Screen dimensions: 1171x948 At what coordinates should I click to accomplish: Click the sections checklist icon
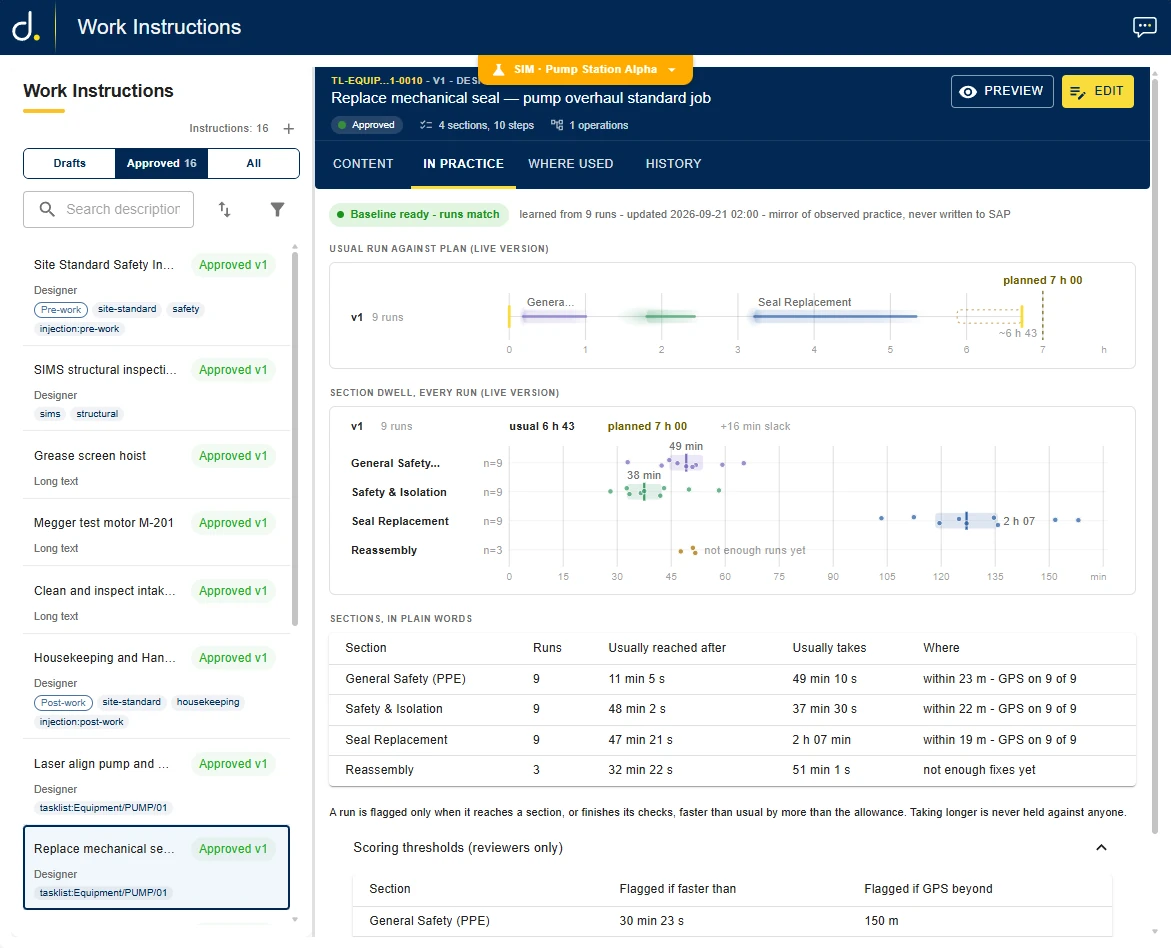[426, 125]
